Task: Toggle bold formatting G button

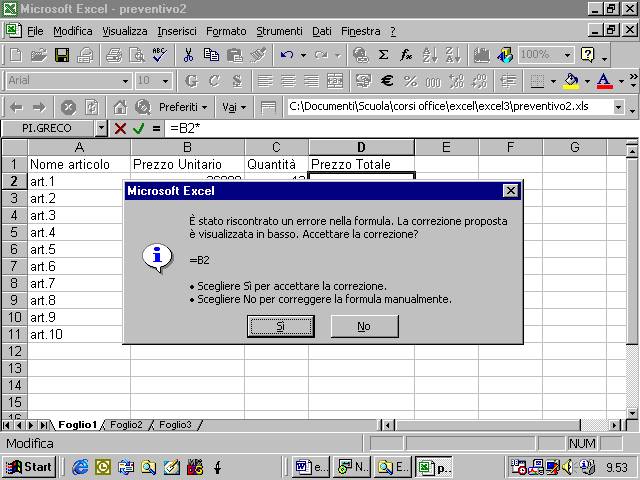Action: click(191, 81)
